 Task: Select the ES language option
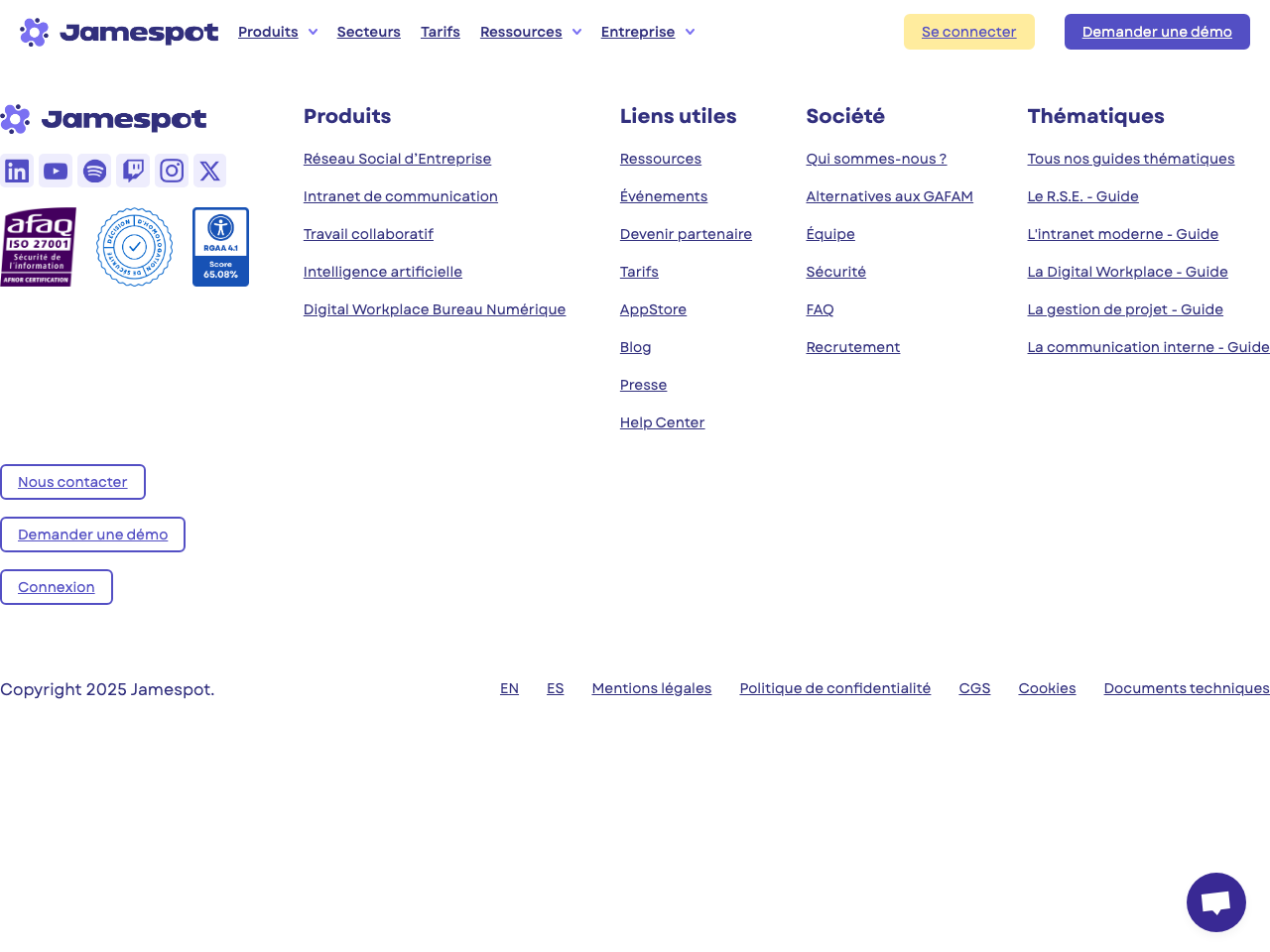(x=556, y=688)
